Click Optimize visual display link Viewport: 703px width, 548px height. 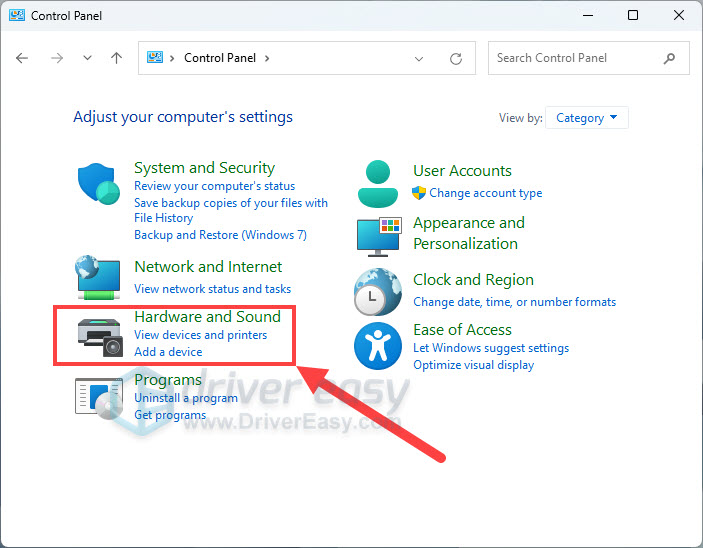point(473,365)
